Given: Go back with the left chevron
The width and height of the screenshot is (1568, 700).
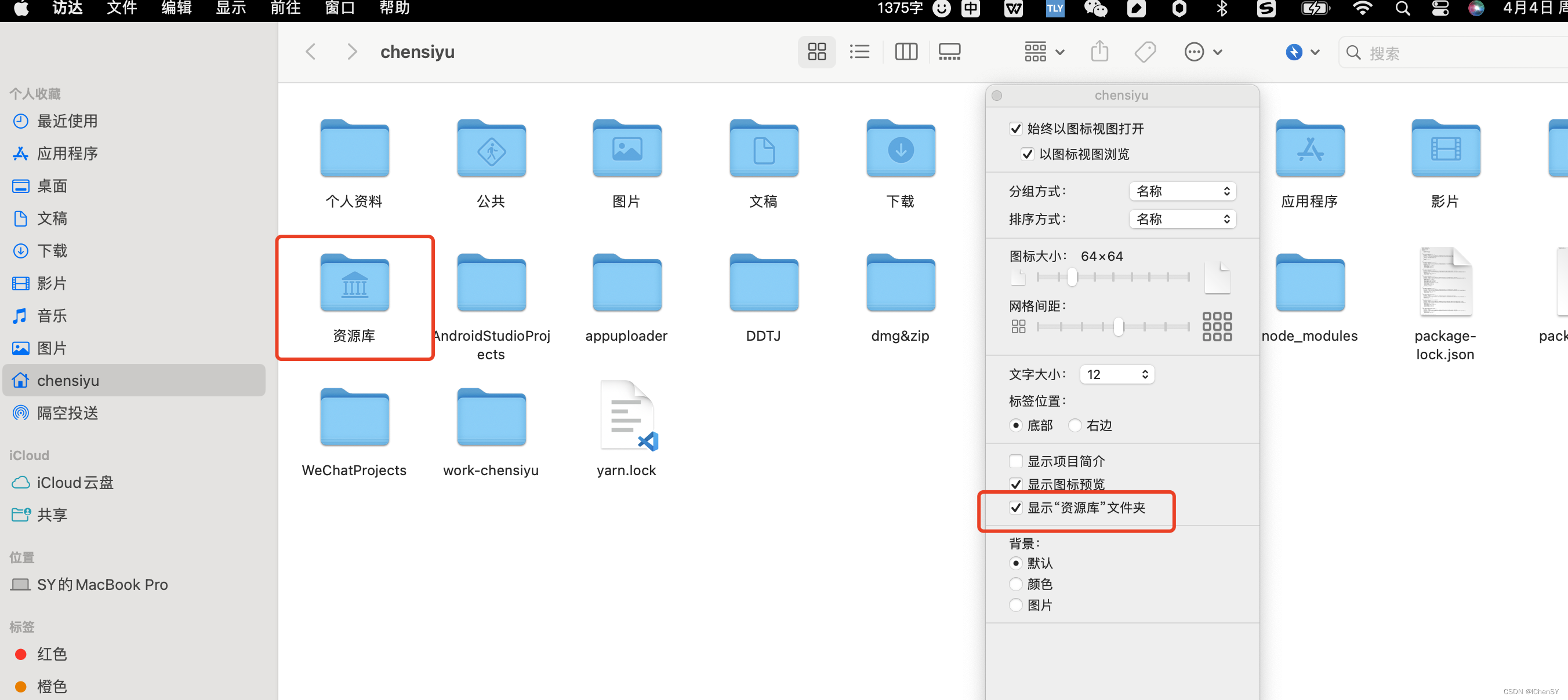Looking at the screenshot, I should [x=310, y=52].
